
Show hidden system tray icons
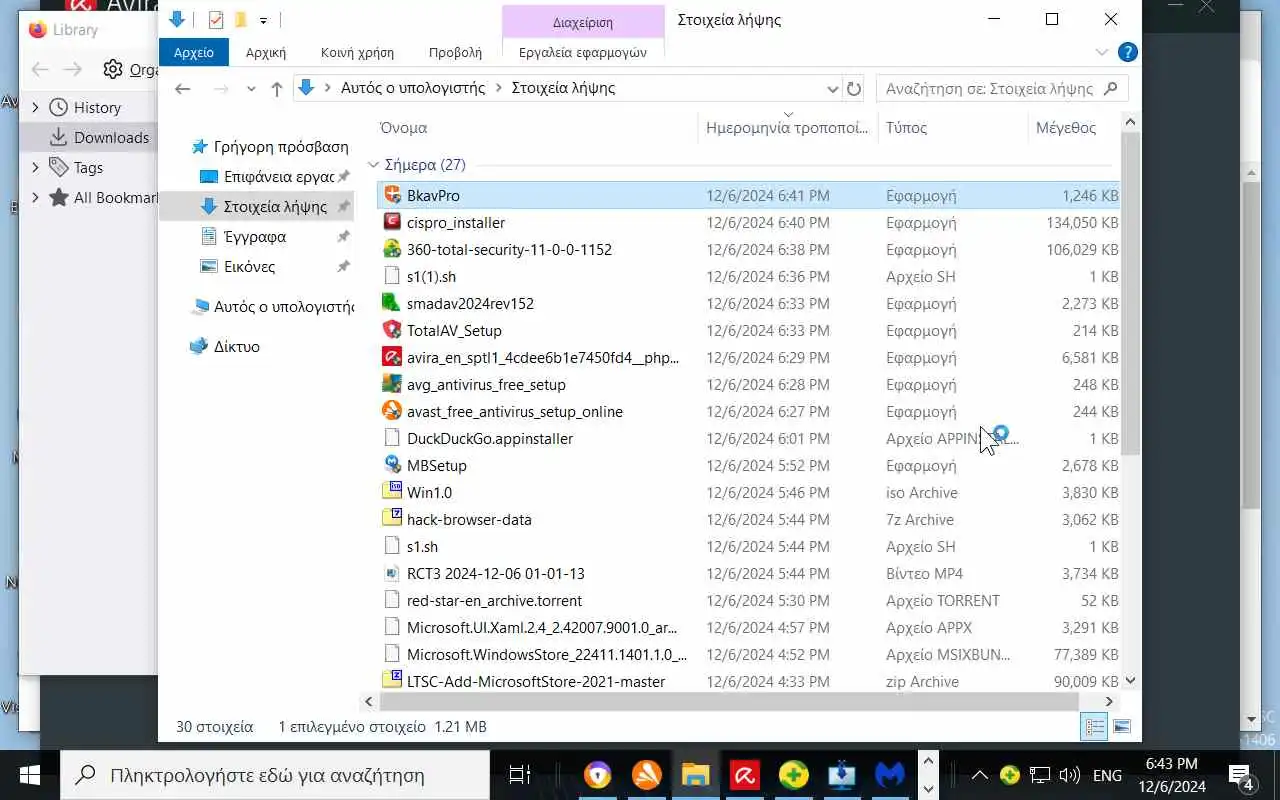[980, 775]
